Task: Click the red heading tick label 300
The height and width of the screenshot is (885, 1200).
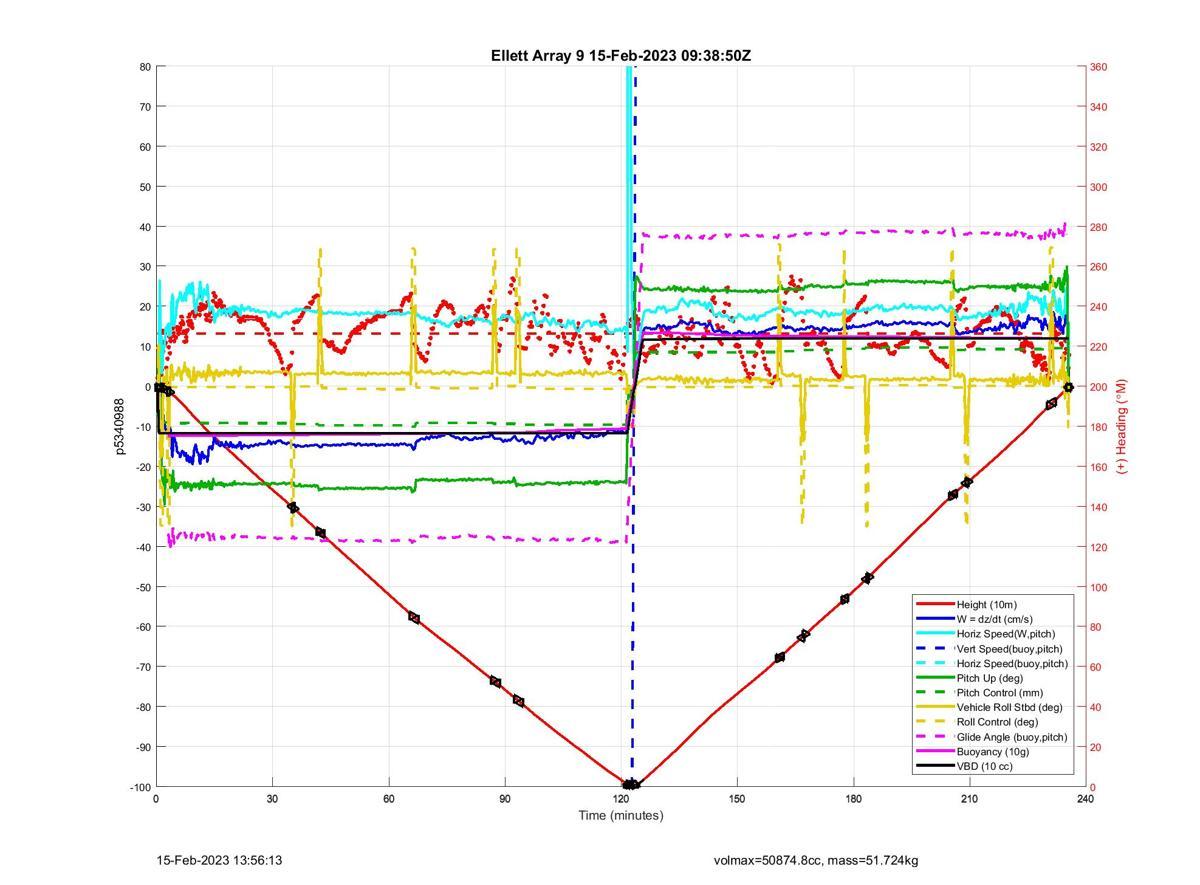Action: [x=1098, y=187]
